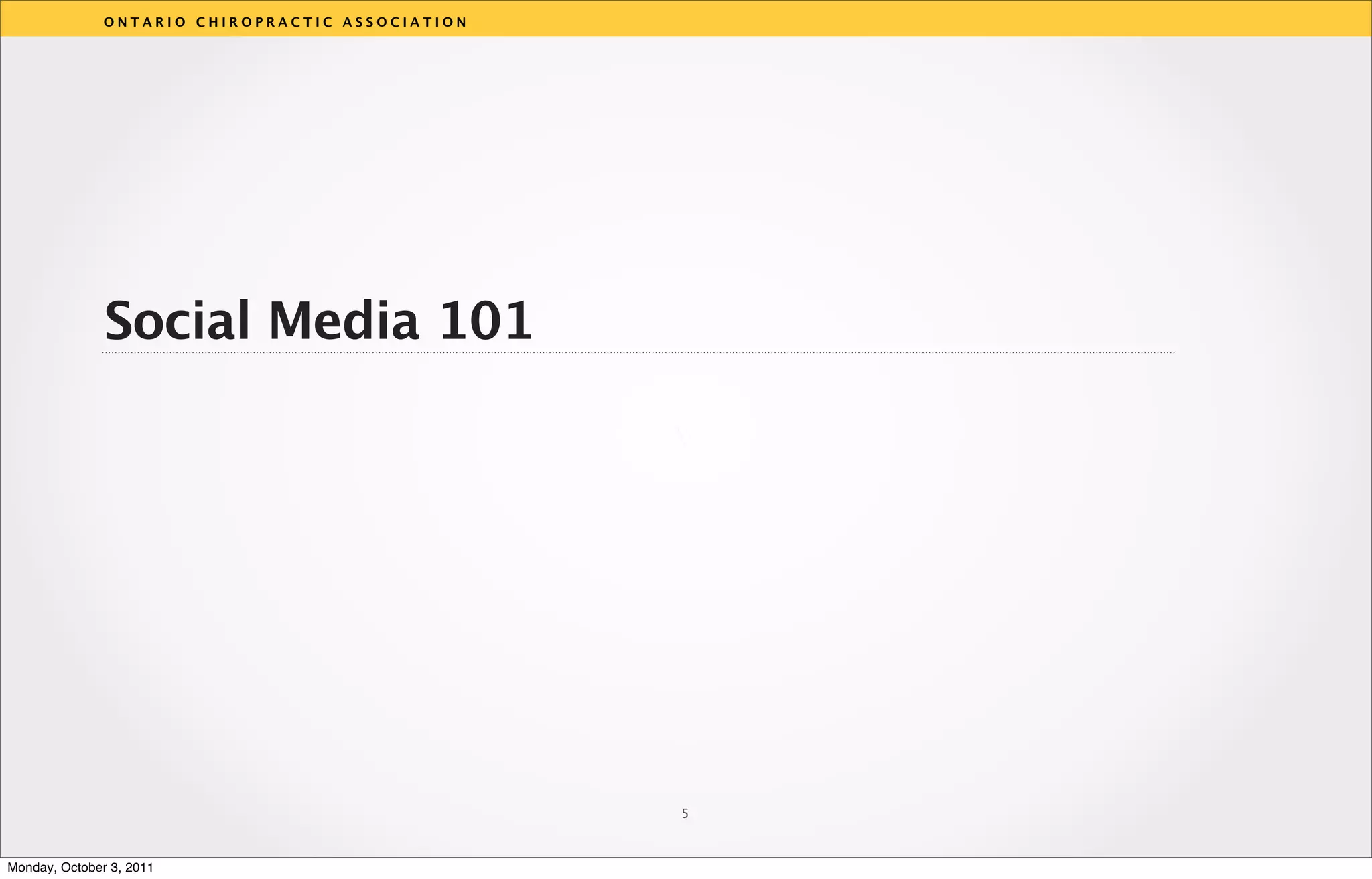Click the year 2011 in the footer
The width and height of the screenshot is (1372, 879).
tap(140, 868)
